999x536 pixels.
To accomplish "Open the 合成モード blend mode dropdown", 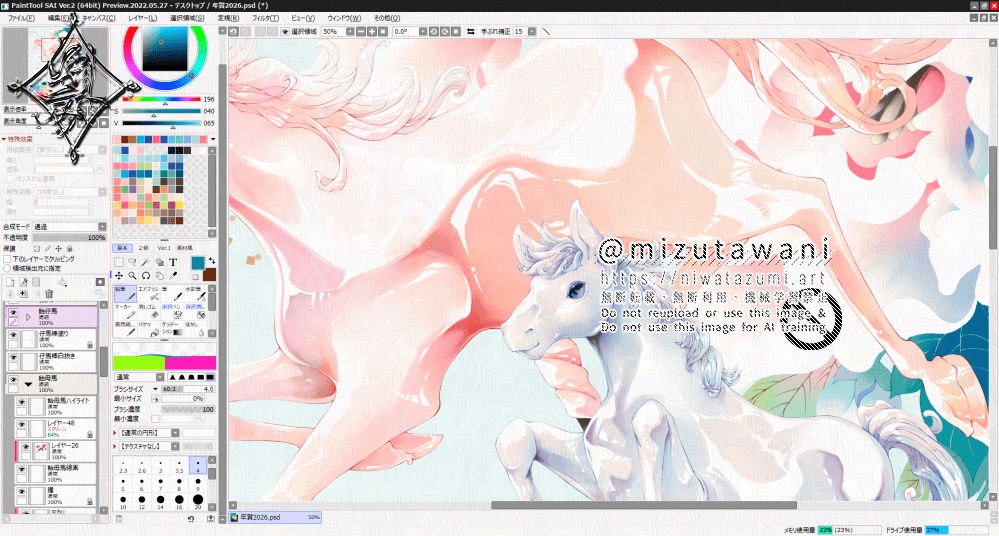I will pos(68,227).
